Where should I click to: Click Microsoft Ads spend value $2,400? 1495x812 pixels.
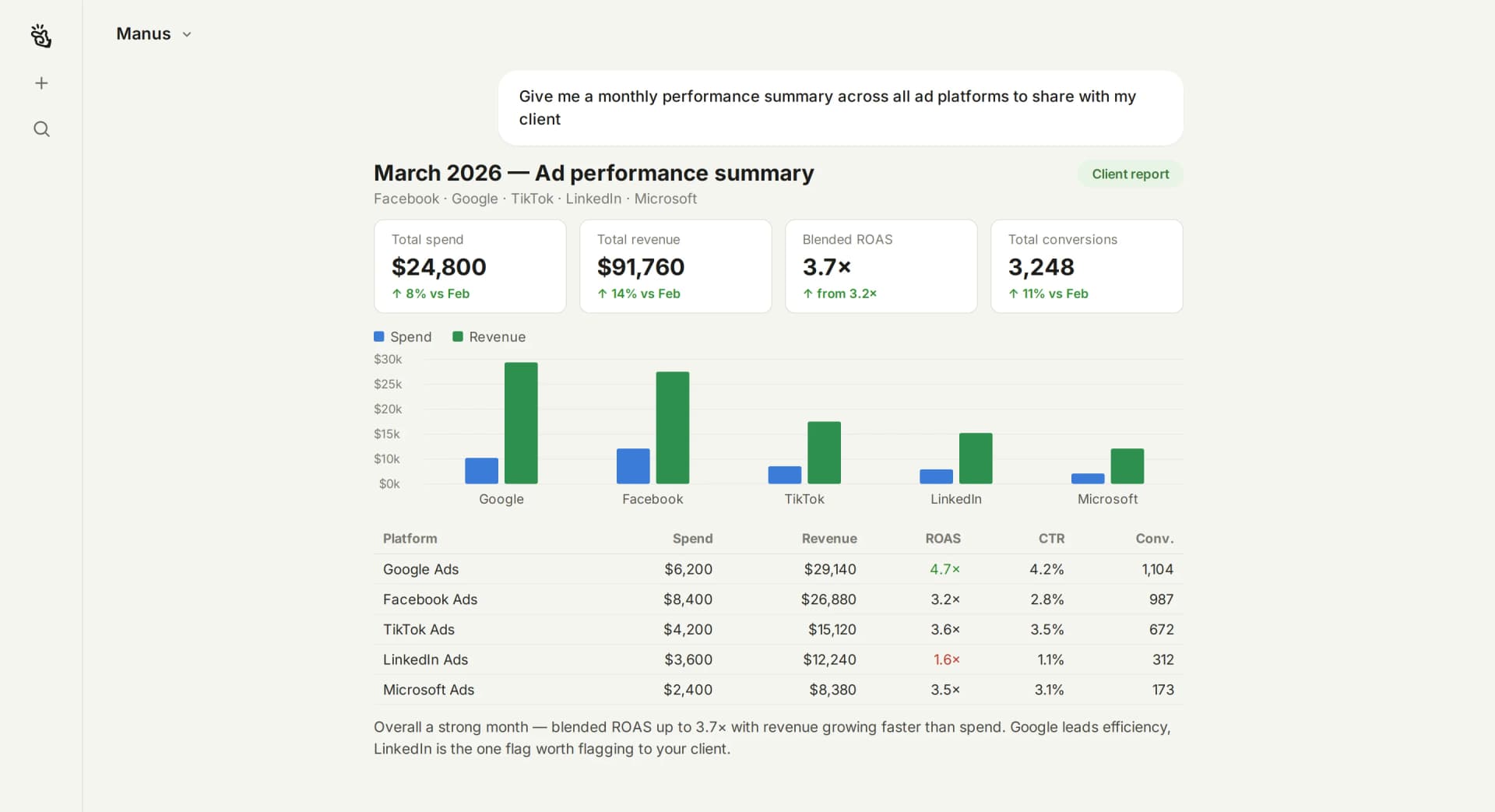688,690
